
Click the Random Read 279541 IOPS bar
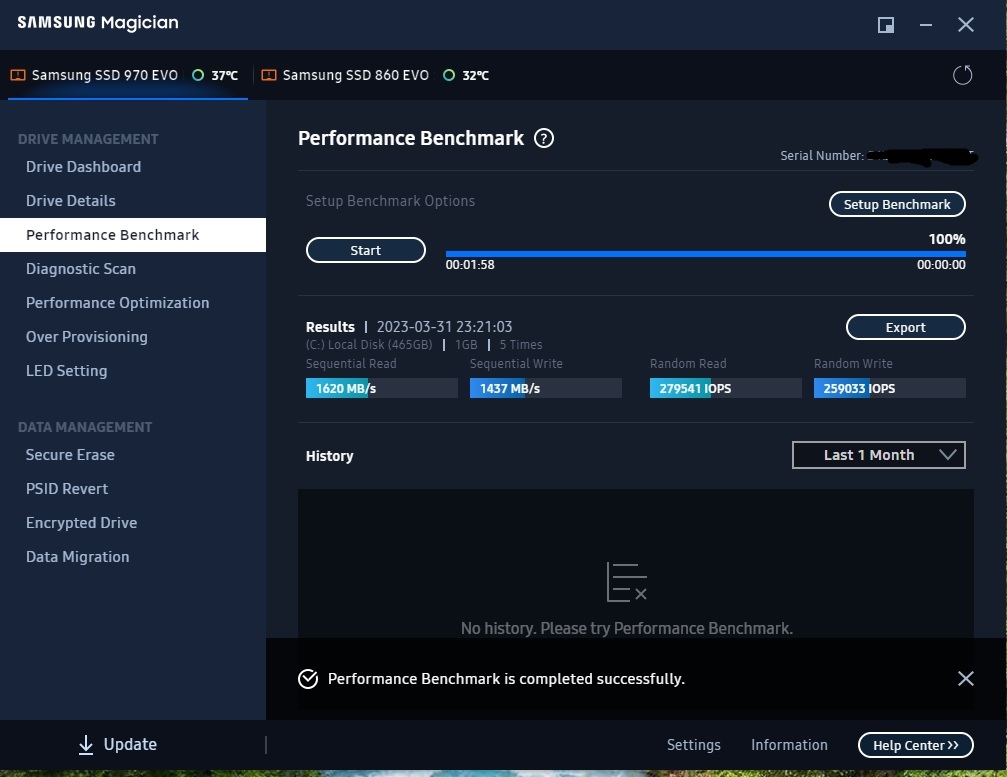(x=726, y=388)
